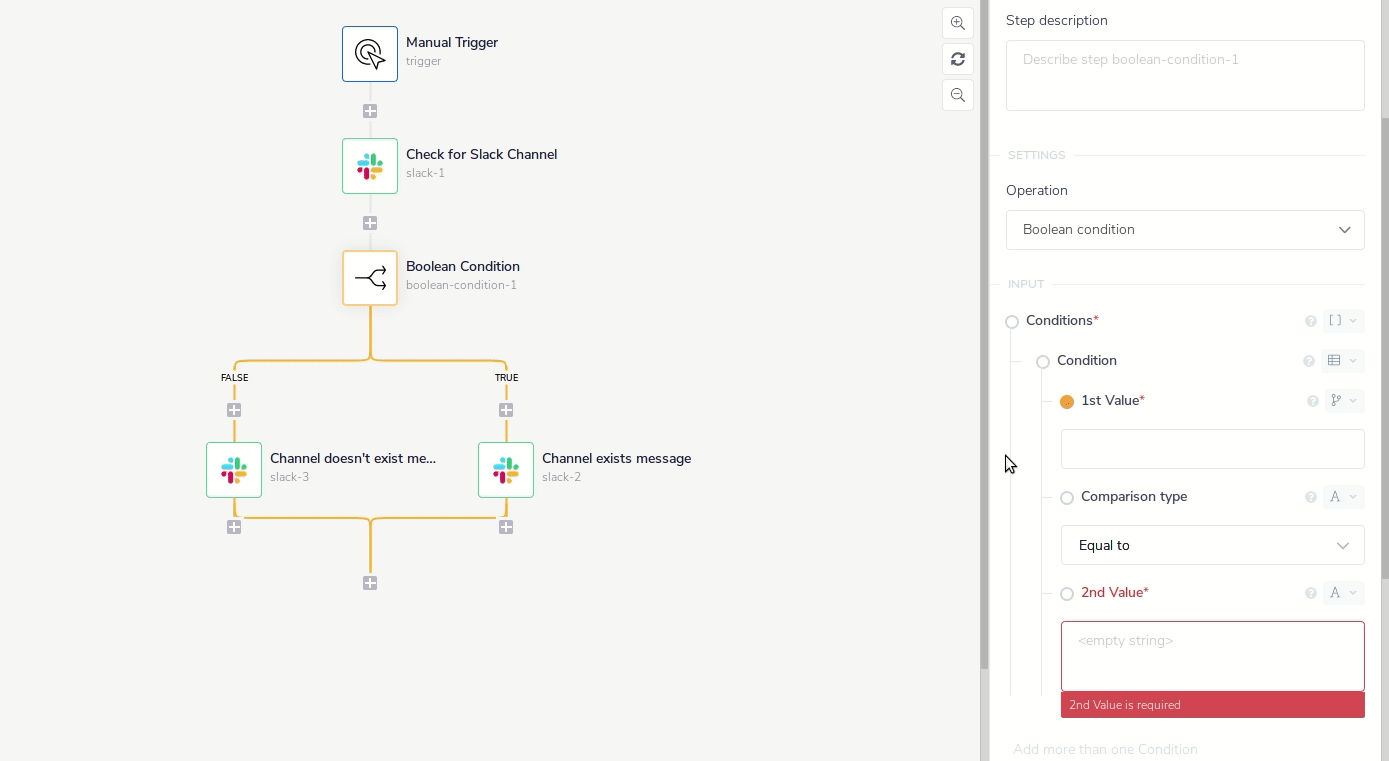Viewport: 1389px width, 761px height.
Task: Click the zoom in magnifier icon
Action: click(x=957, y=23)
